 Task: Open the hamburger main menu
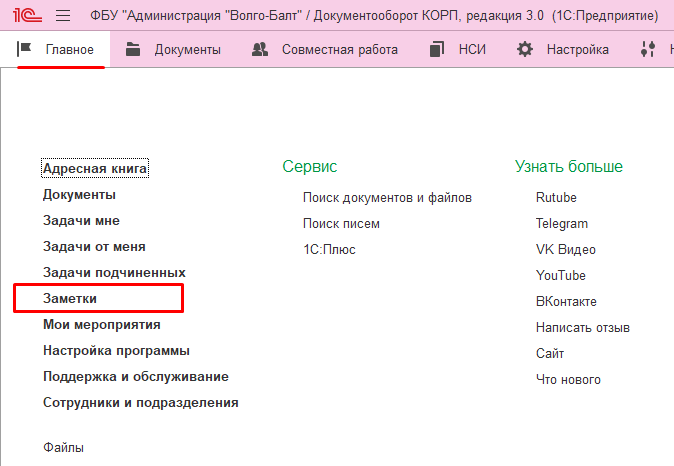tap(63, 16)
